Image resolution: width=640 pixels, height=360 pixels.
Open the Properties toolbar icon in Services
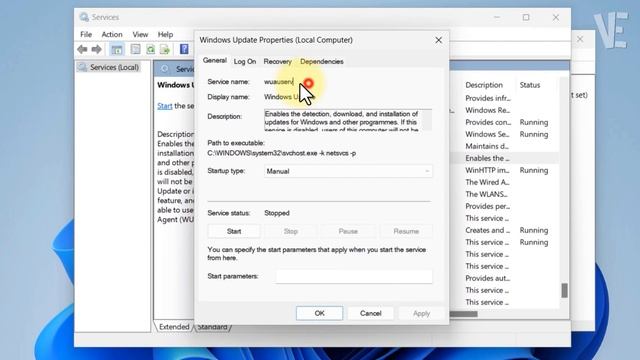135,49
